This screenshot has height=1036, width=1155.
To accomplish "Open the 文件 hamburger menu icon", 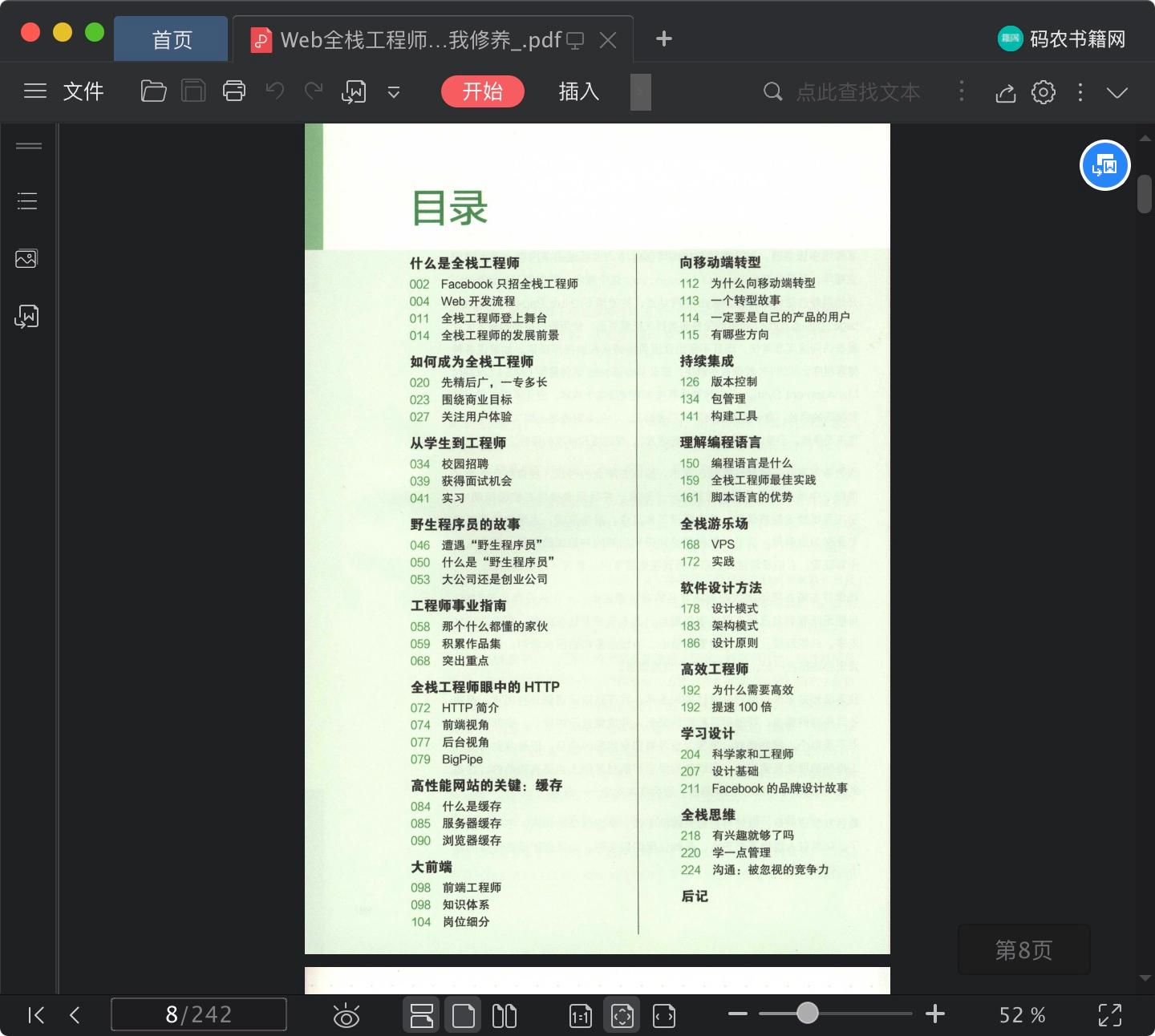I will (x=35, y=91).
